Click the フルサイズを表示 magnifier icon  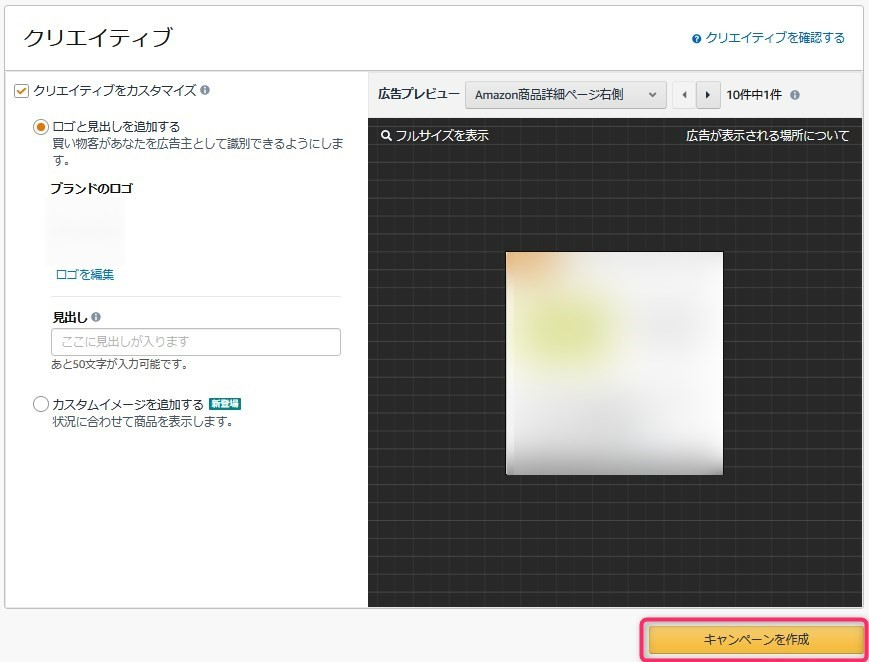pyautogui.click(x=386, y=135)
